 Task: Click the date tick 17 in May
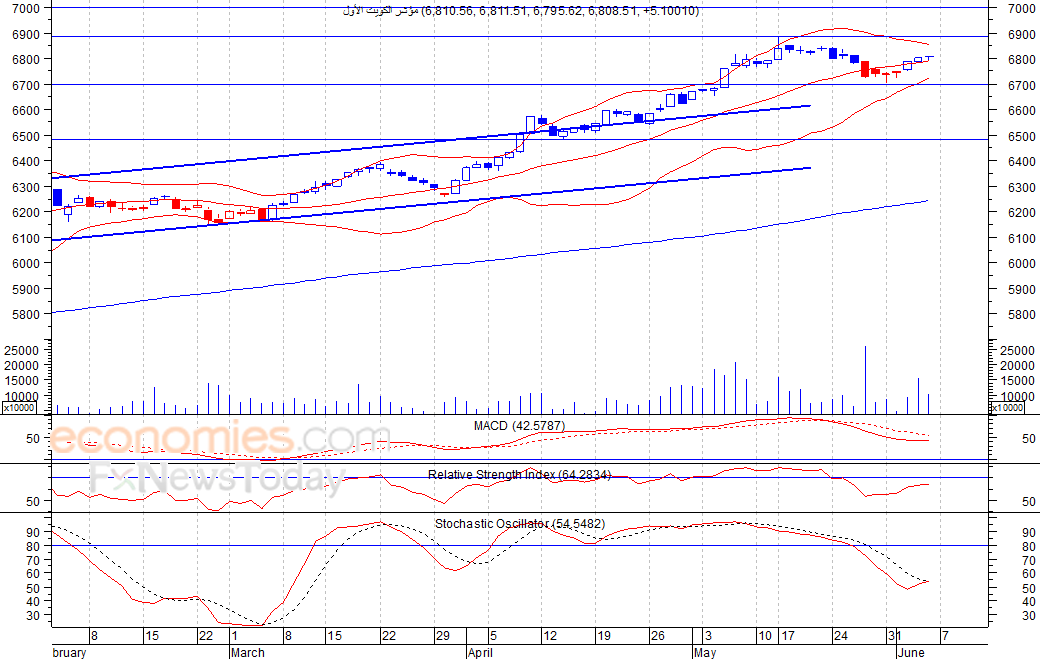(x=787, y=636)
